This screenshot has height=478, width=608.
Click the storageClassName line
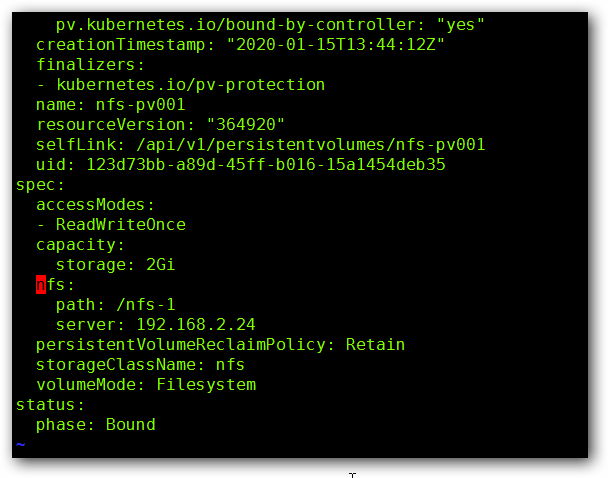click(140, 365)
